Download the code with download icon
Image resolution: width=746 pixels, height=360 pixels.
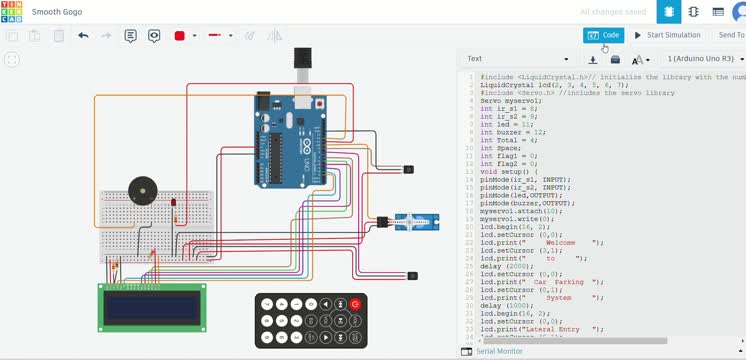(592, 59)
